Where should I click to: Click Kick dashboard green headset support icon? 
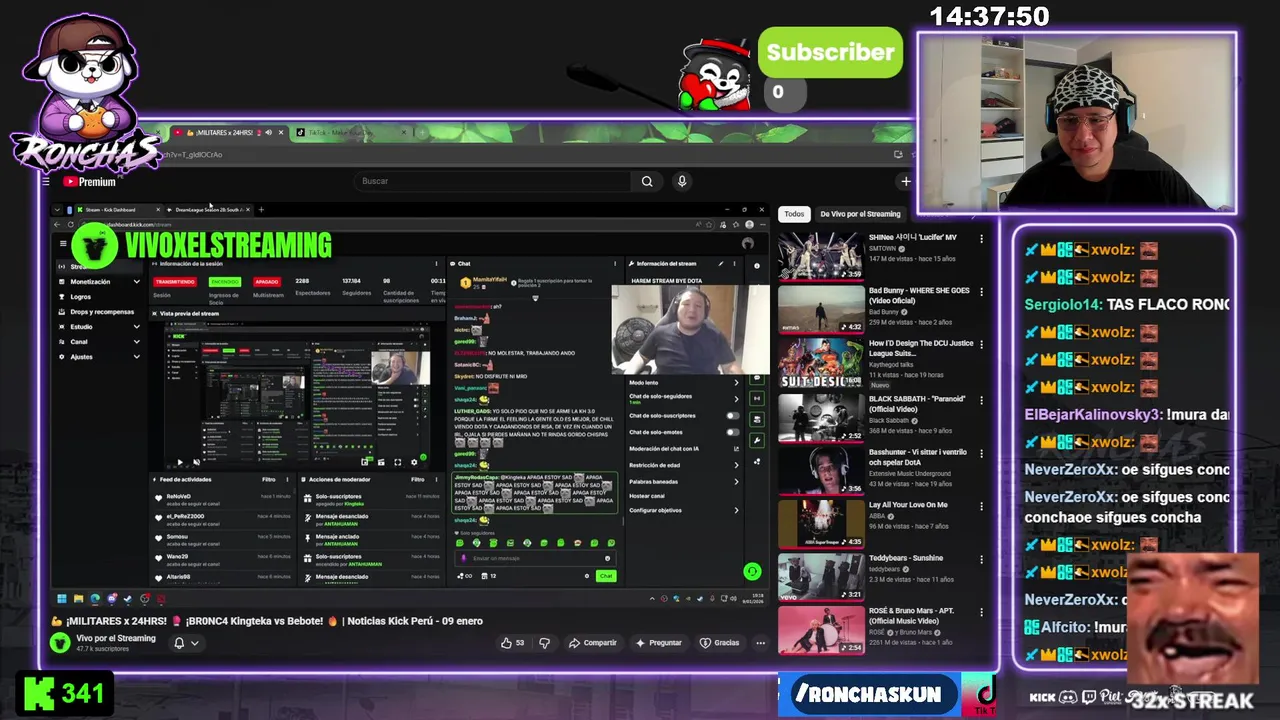[752, 571]
